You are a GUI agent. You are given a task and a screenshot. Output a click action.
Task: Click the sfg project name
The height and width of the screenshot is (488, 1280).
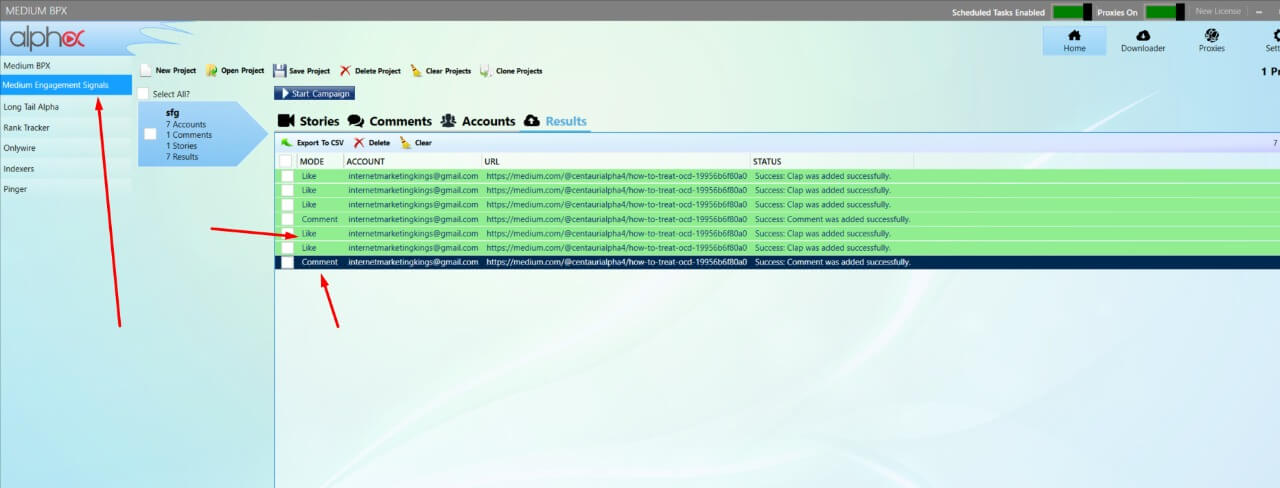pyautogui.click(x=172, y=113)
